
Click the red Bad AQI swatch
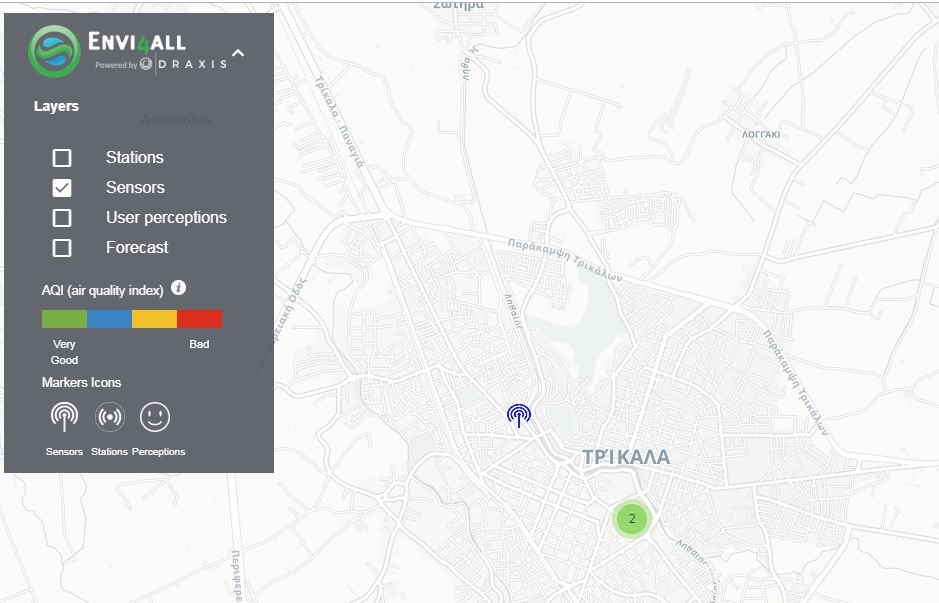[199, 319]
